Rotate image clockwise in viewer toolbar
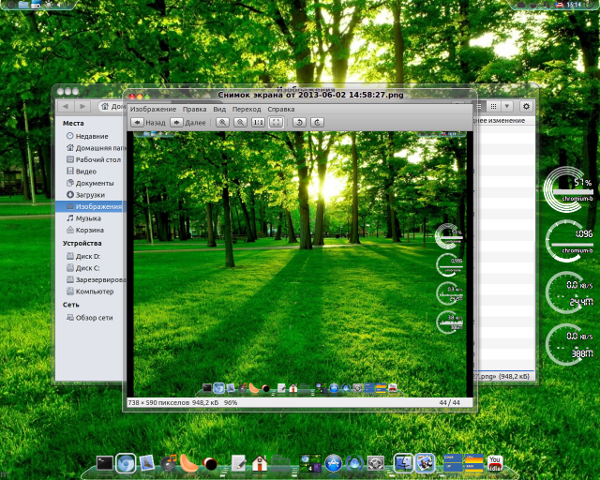Screen dimensions: 600x480 tap(317, 122)
